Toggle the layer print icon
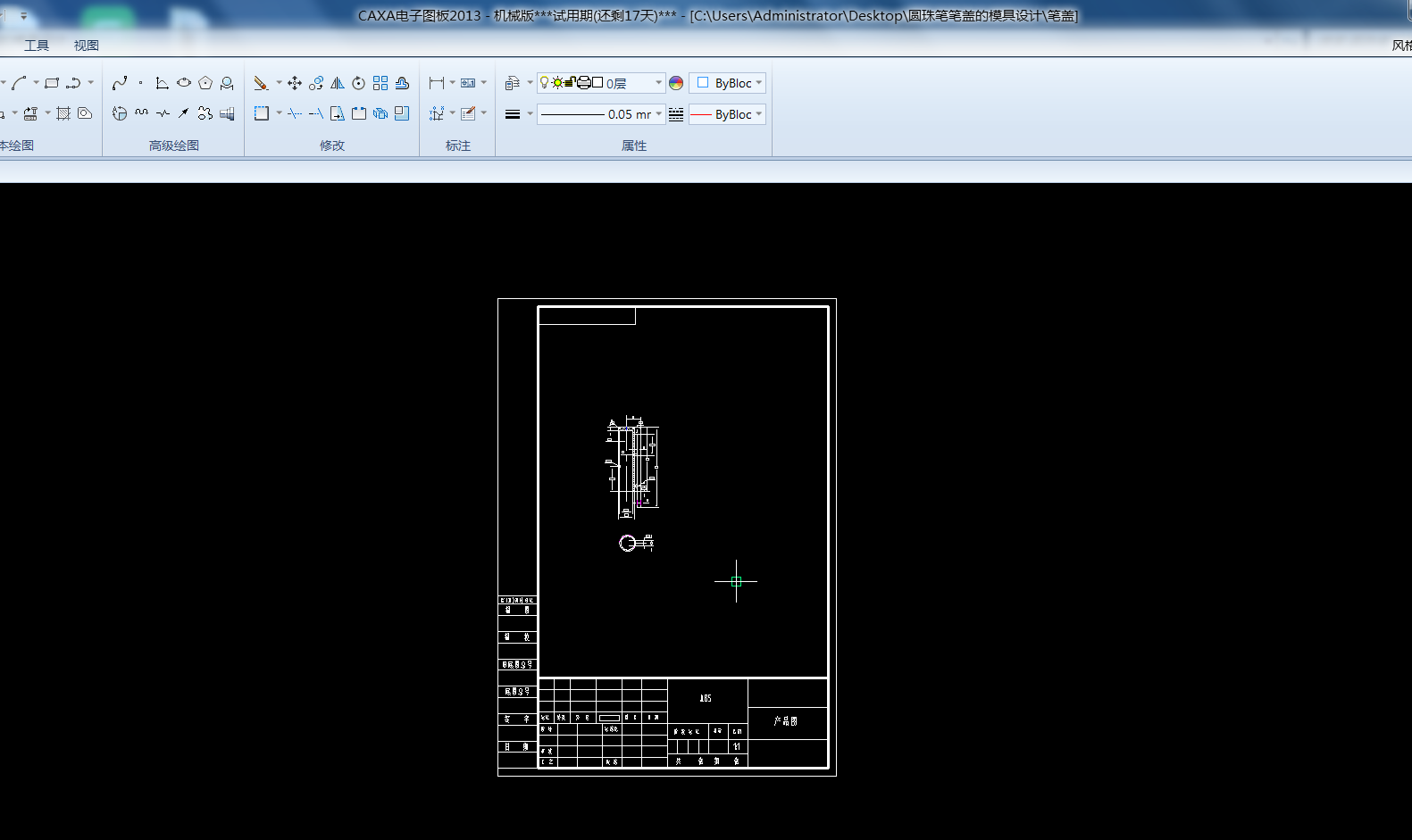The image size is (1412, 840). (x=584, y=83)
